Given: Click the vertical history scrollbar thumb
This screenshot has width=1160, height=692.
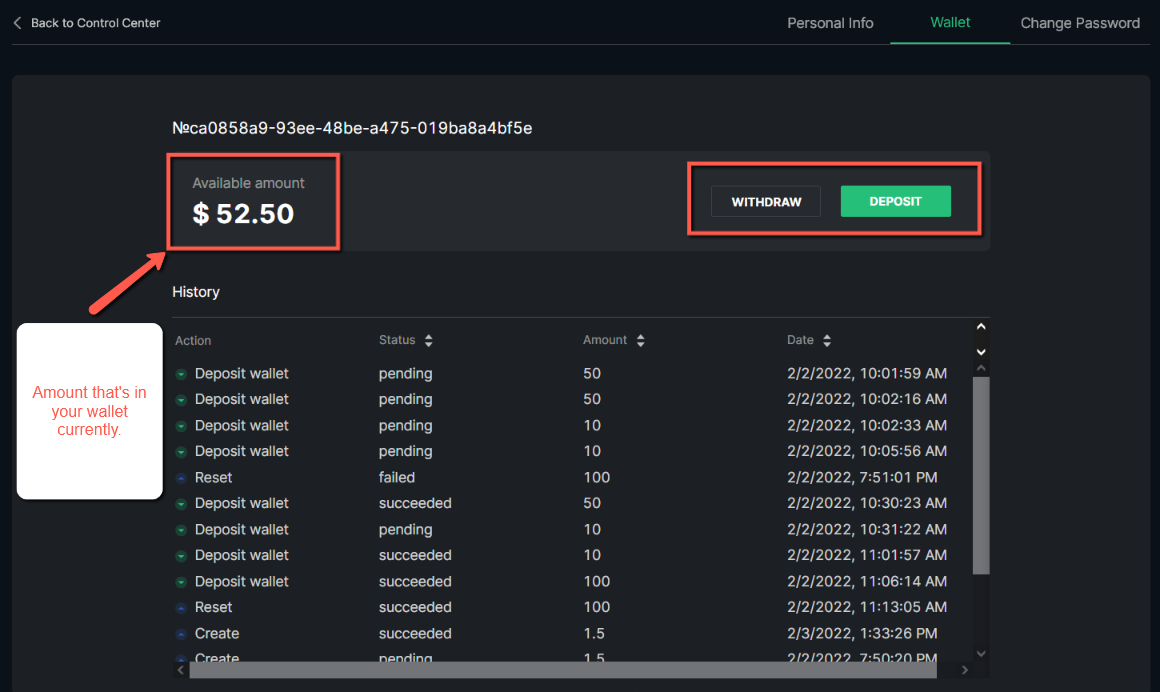Looking at the screenshot, I should click(x=981, y=475).
